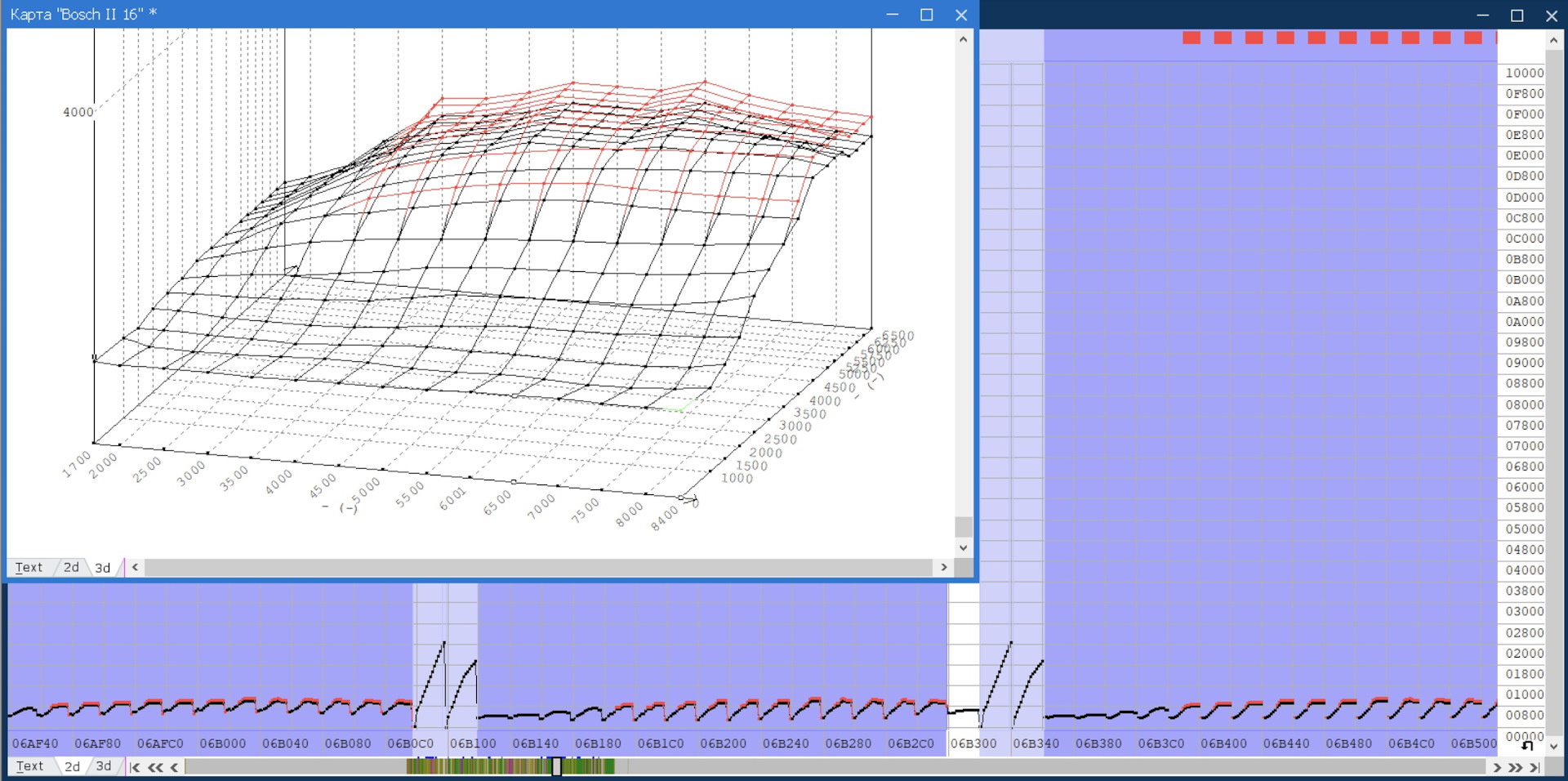Click single-right step arrow in bottom bar
The width and height of the screenshot is (1568, 781).
pyautogui.click(x=1497, y=767)
